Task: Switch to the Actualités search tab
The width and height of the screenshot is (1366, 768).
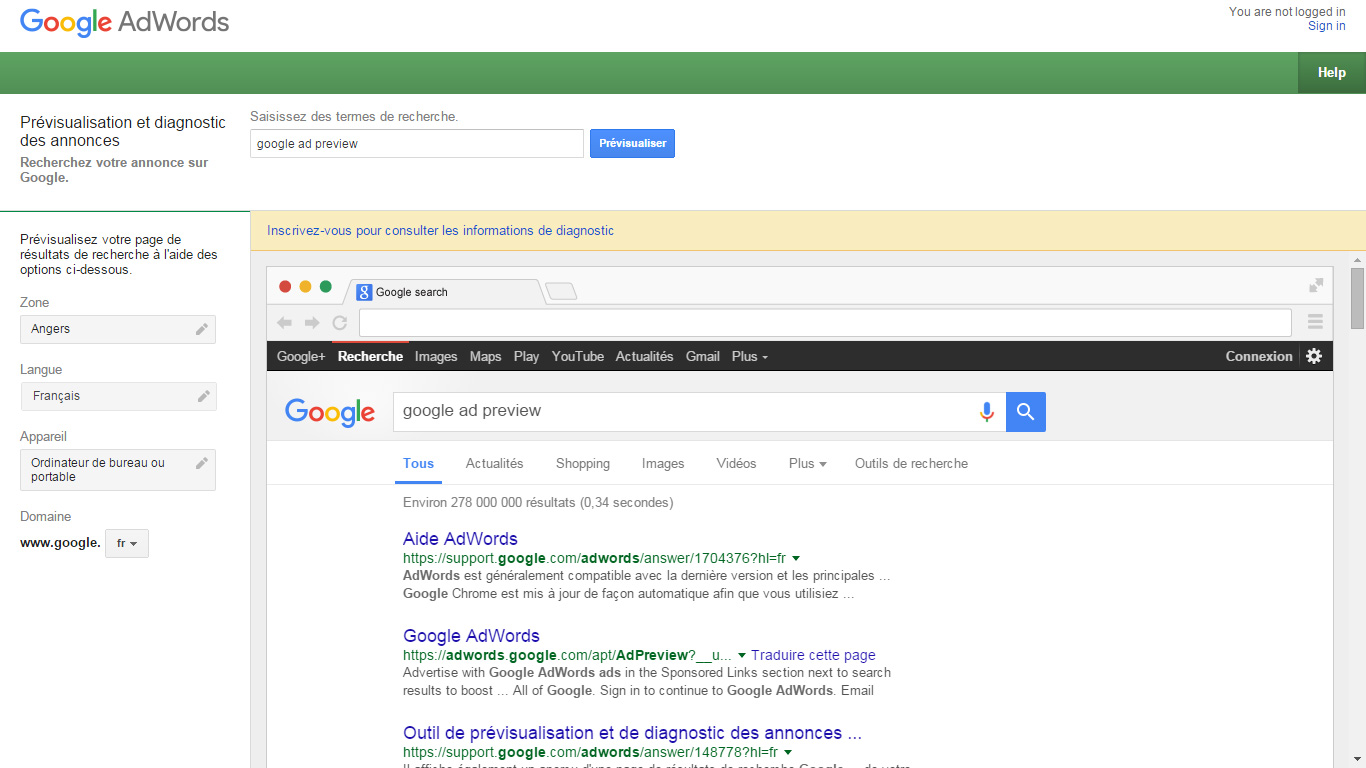Action: click(495, 464)
